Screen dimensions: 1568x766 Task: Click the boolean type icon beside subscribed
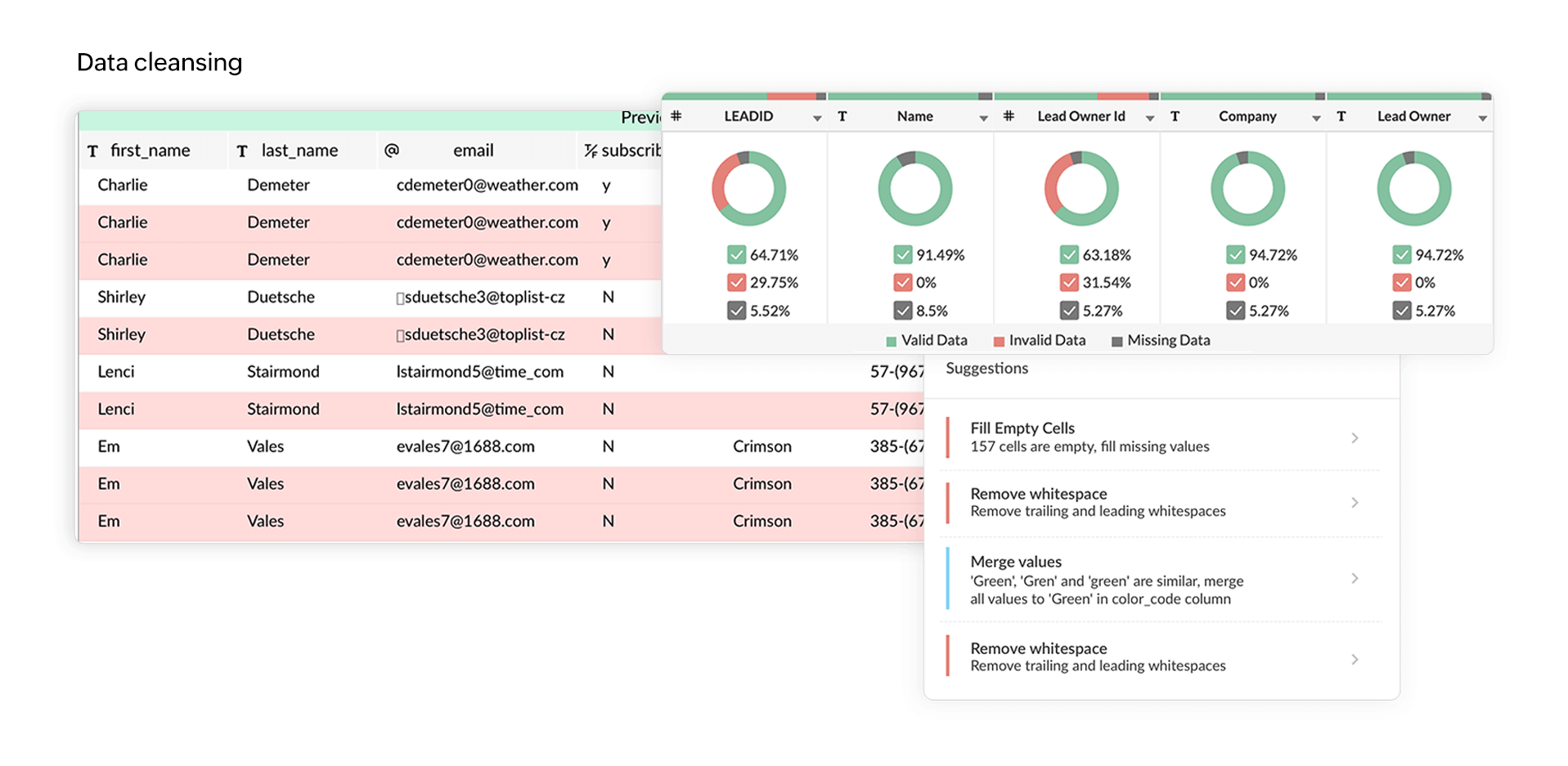click(591, 150)
